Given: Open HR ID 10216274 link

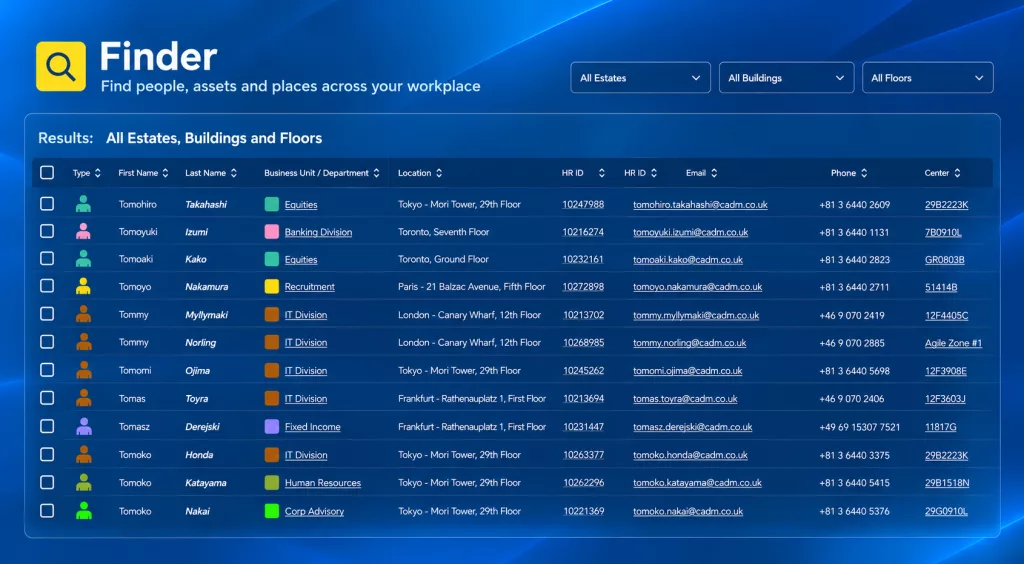Looking at the screenshot, I should coord(583,232).
